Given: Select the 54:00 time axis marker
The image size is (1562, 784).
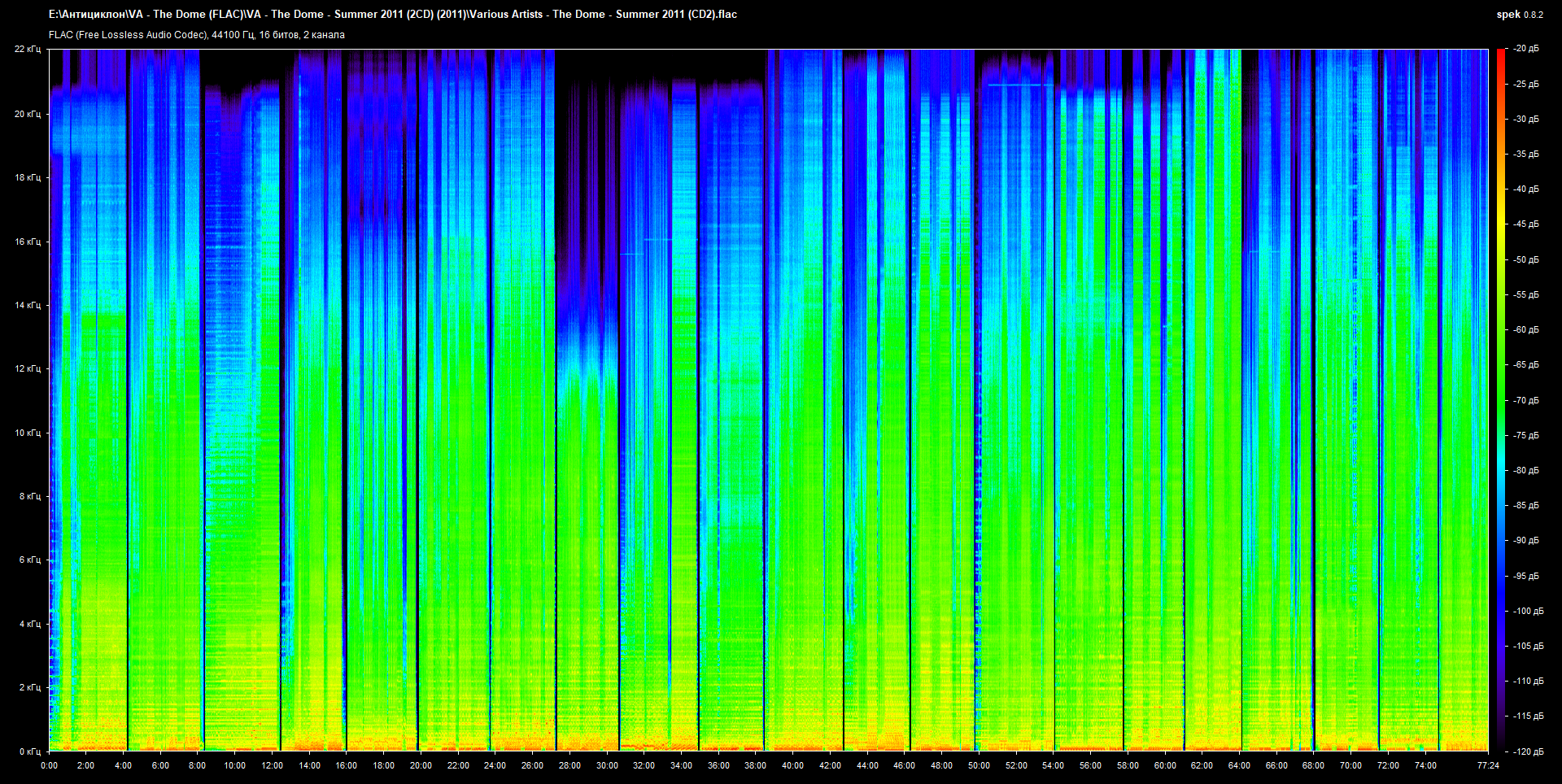Looking at the screenshot, I should click(x=1053, y=765).
